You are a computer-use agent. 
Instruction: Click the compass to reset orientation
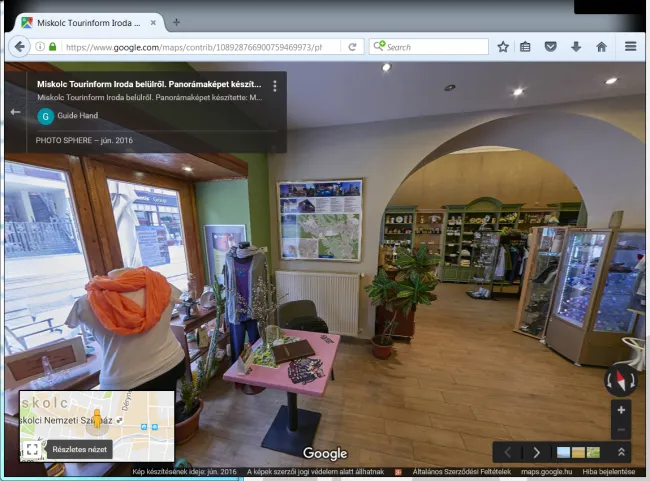(621, 380)
